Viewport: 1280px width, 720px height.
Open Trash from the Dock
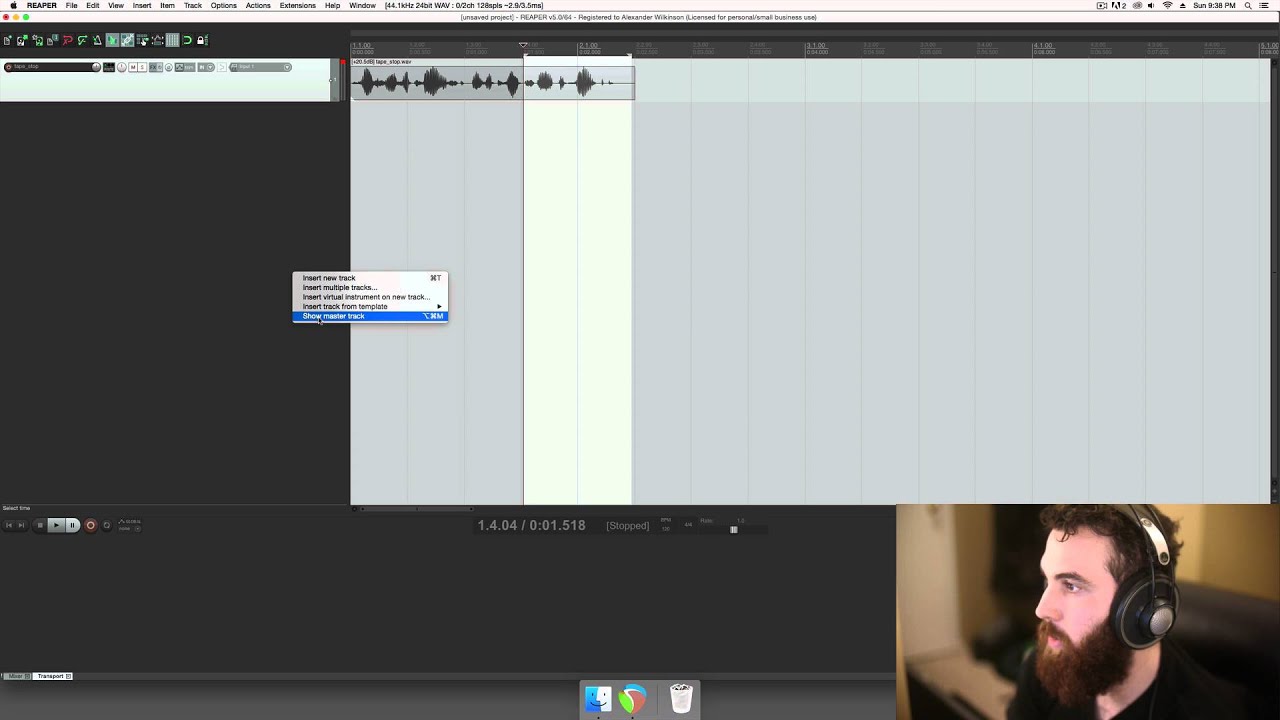point(681,697)
